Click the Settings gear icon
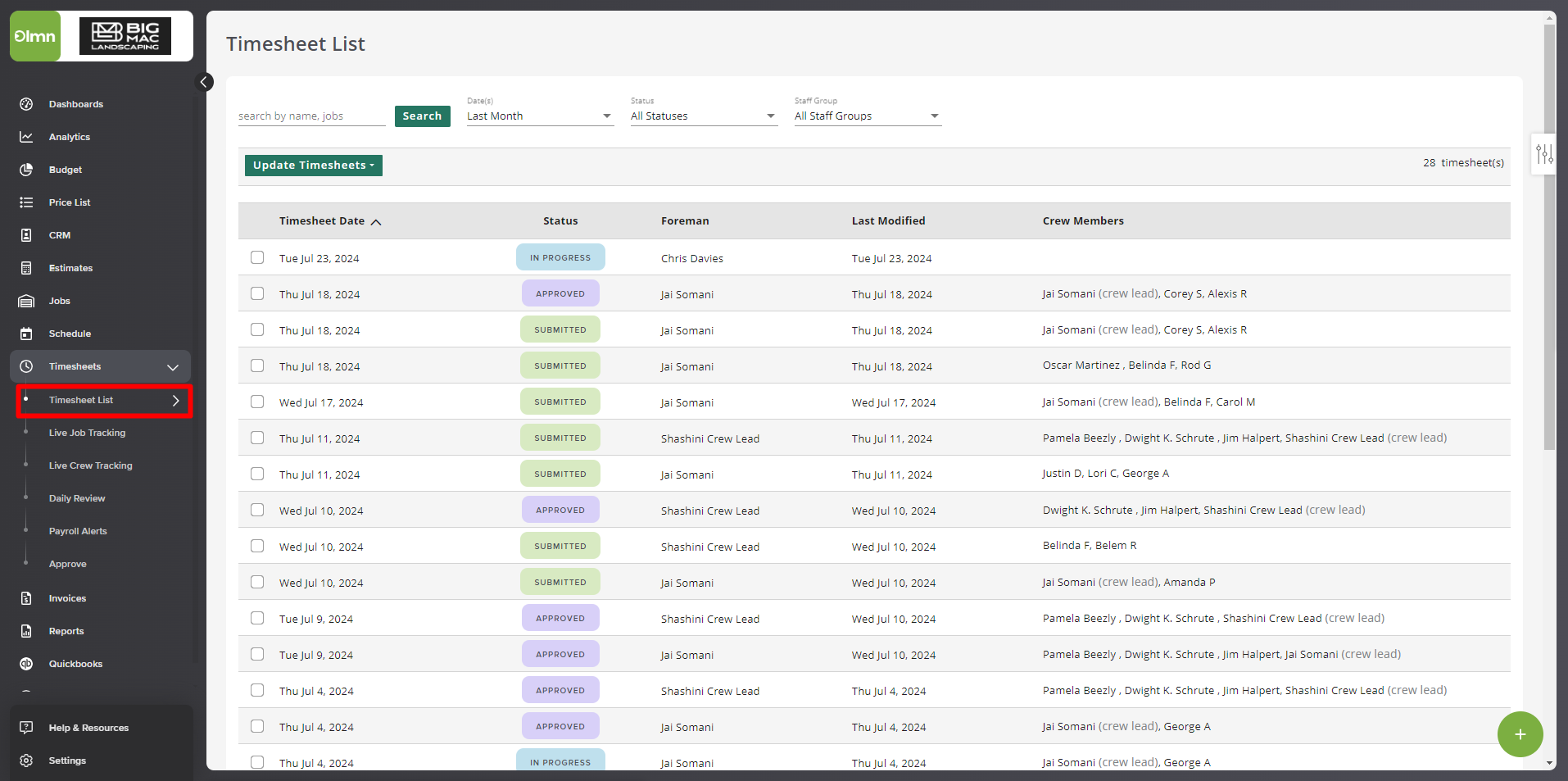The height and width of the screenshot is (781, 1568). [x=26, y=761]
